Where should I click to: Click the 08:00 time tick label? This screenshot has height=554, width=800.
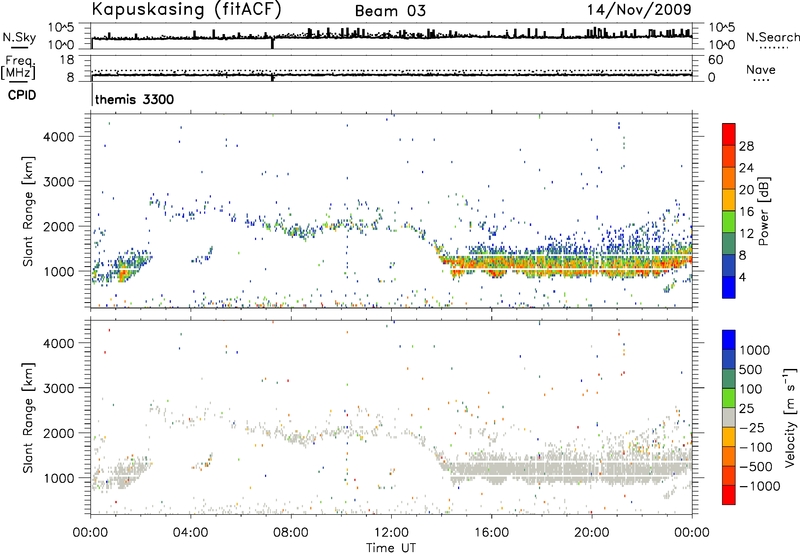[x=291, y=533]
